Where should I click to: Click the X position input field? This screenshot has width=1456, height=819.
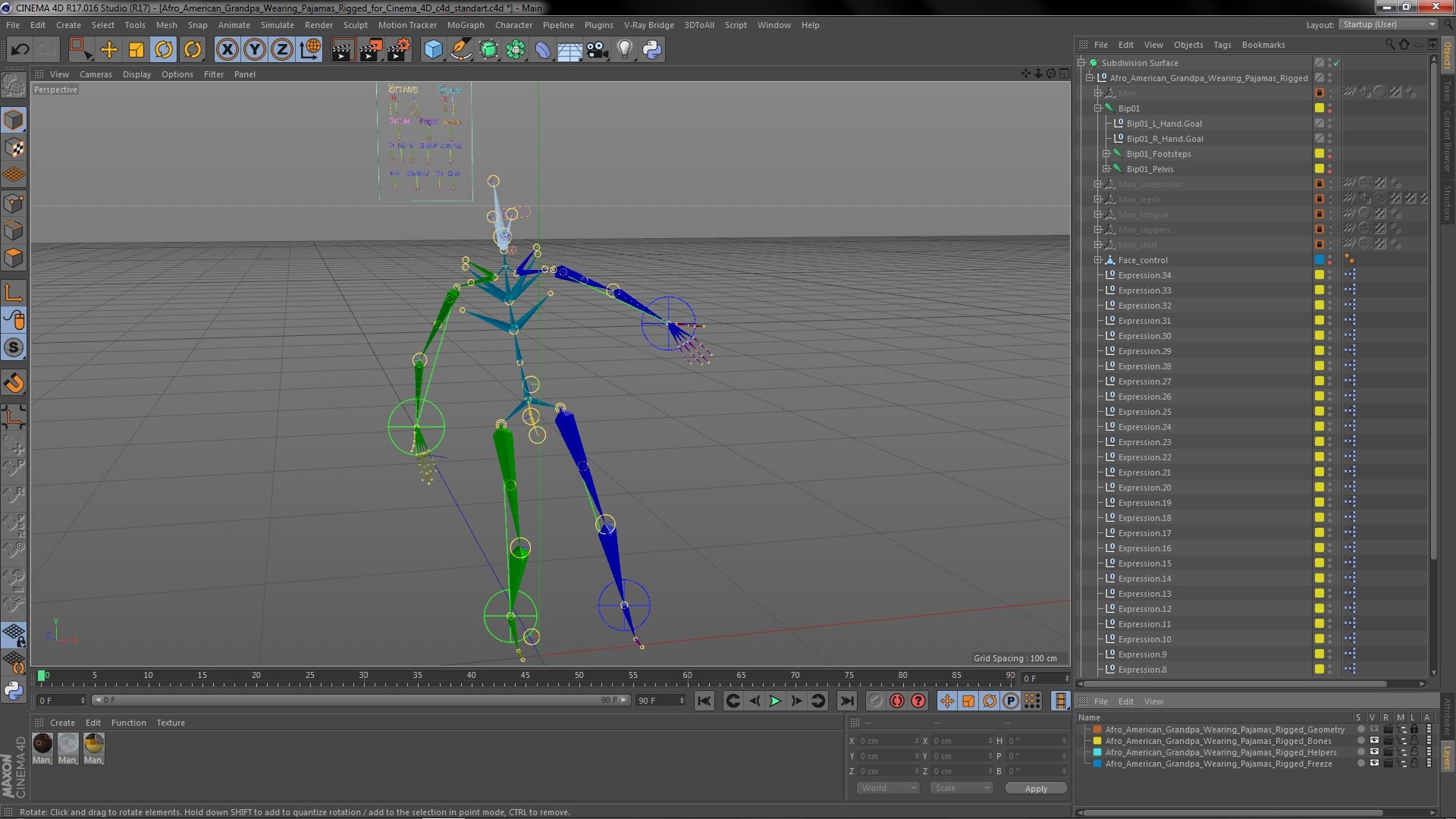pyautogui.click(x=889, y=741)
